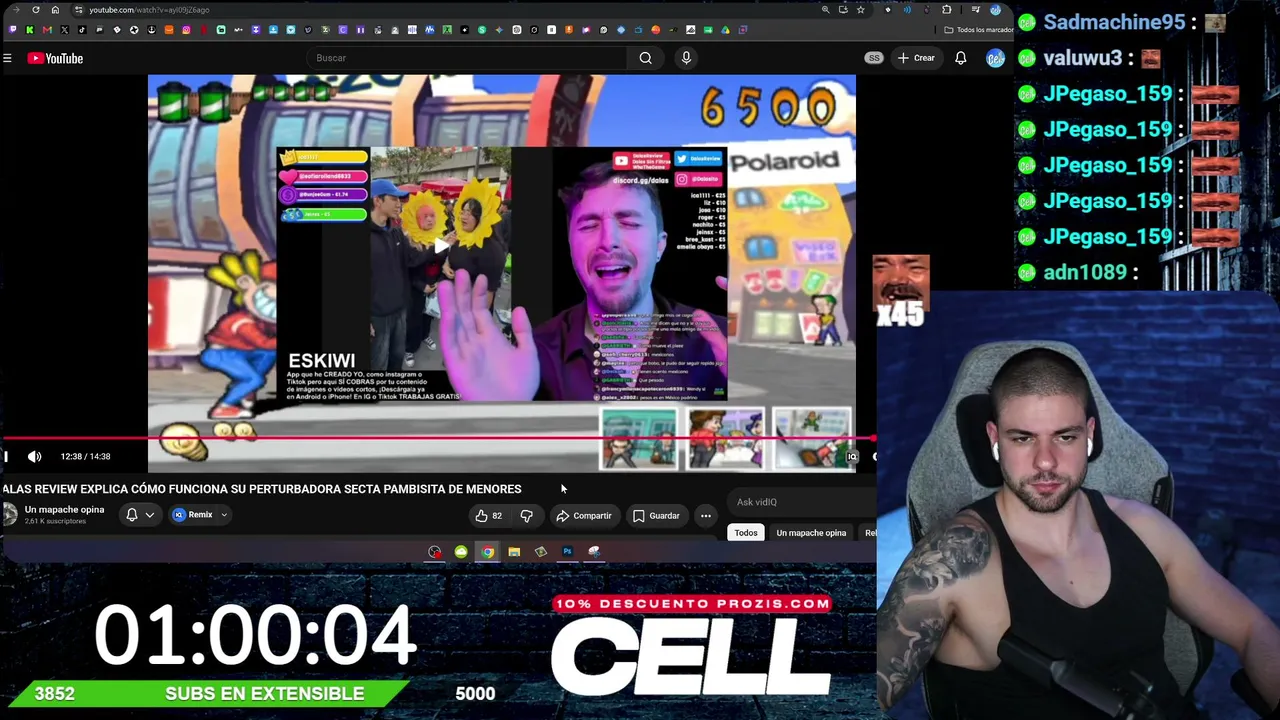Click the vidIQ icon in the player controls
Image resolution: width=1280 pixels, height=720 pixels.
[852, 456]
